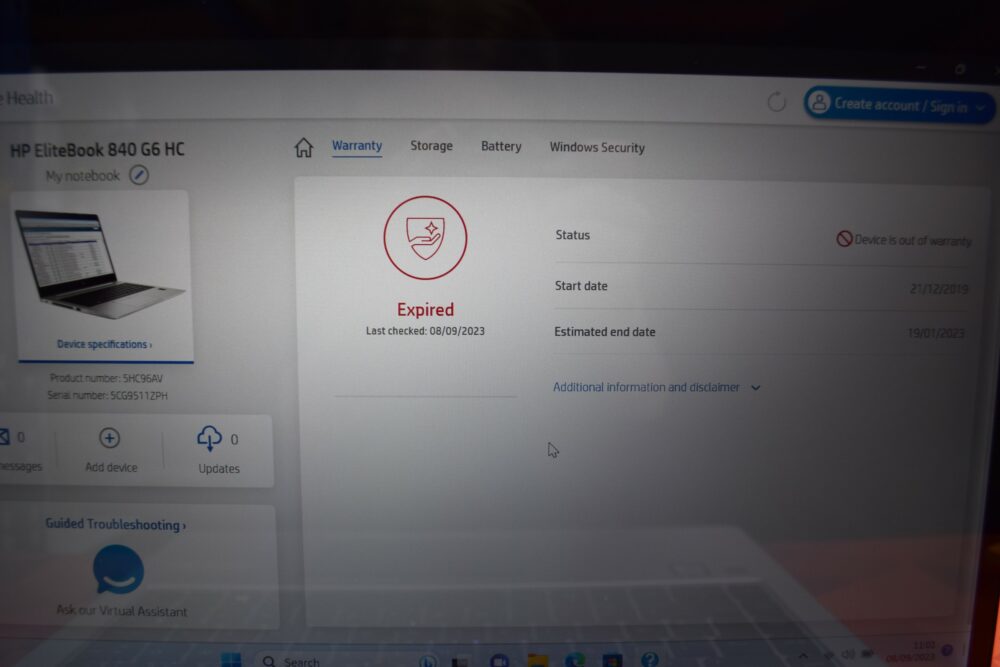Open the Updates cloud download icon
This screenshot has height=667, width=1000.
click(x=209, y=438)
